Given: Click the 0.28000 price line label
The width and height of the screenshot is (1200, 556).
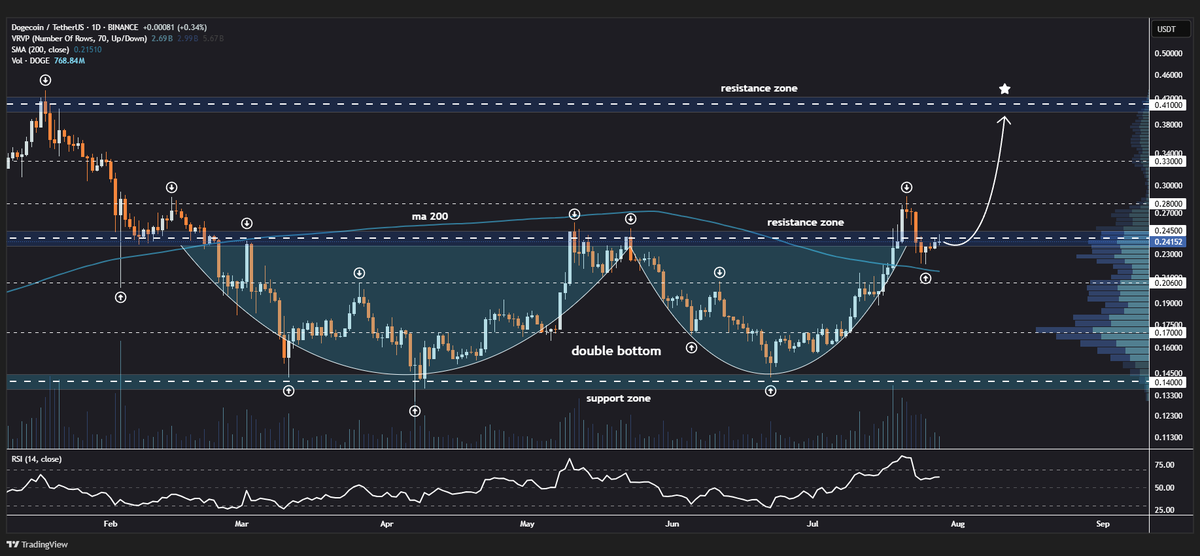Looking at the screenshot, I should [1168, 203].
